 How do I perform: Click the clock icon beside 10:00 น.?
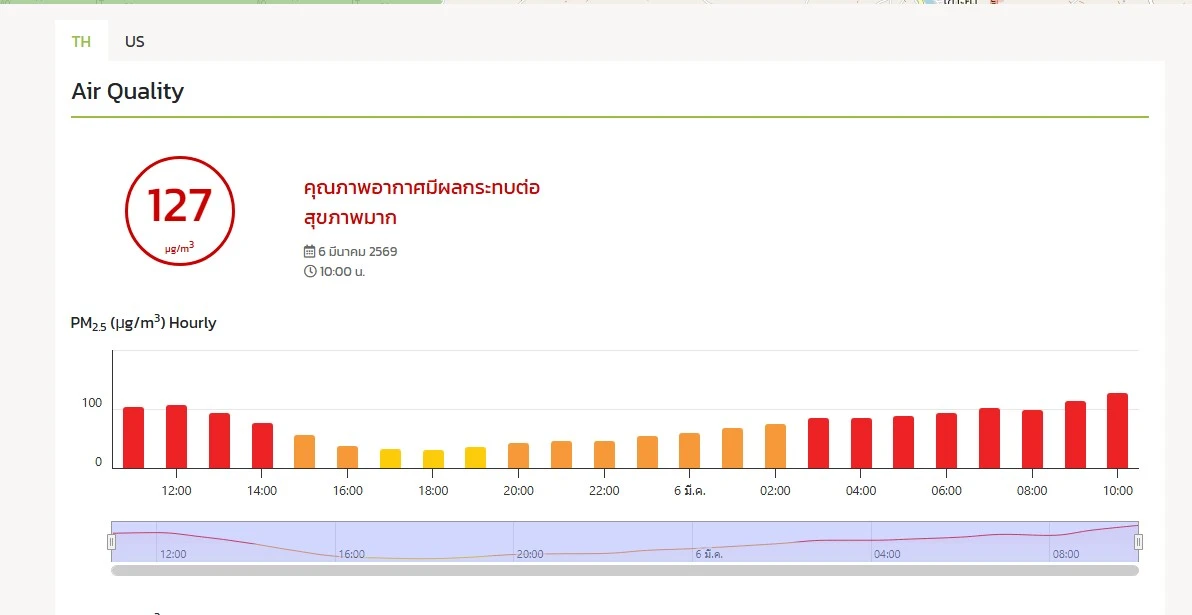pyautogui.click(x=310, y=271)
